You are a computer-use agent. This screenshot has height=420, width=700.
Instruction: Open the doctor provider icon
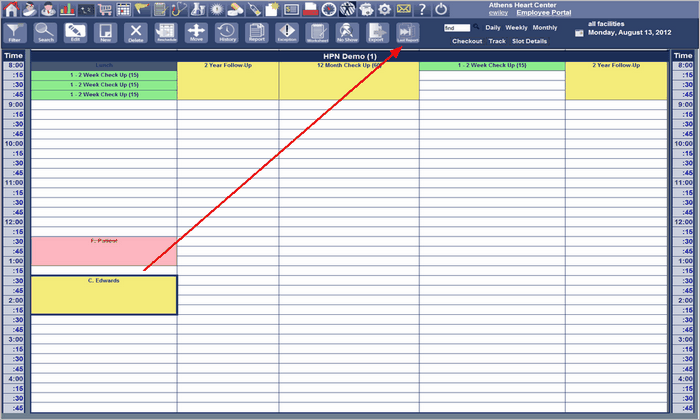(x=48, y=9)
